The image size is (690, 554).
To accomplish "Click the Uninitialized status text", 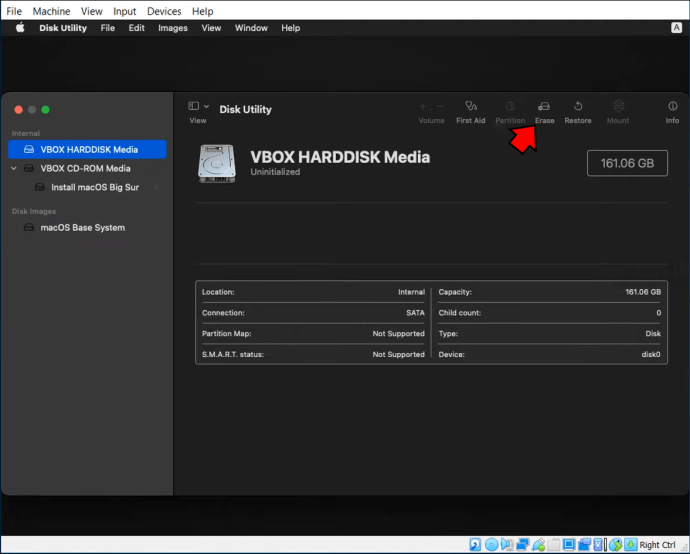I will 275,172.
